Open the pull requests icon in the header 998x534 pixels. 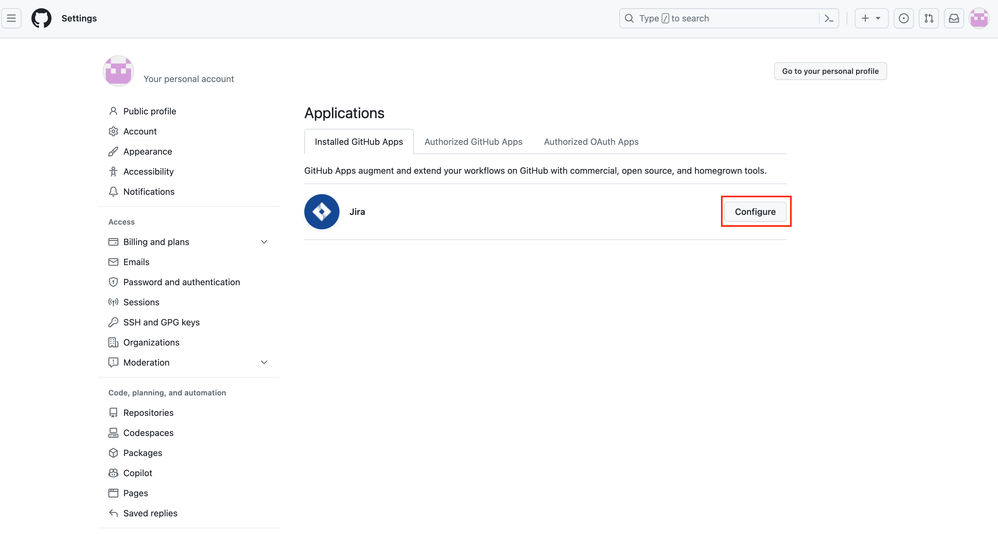[929, 18]
